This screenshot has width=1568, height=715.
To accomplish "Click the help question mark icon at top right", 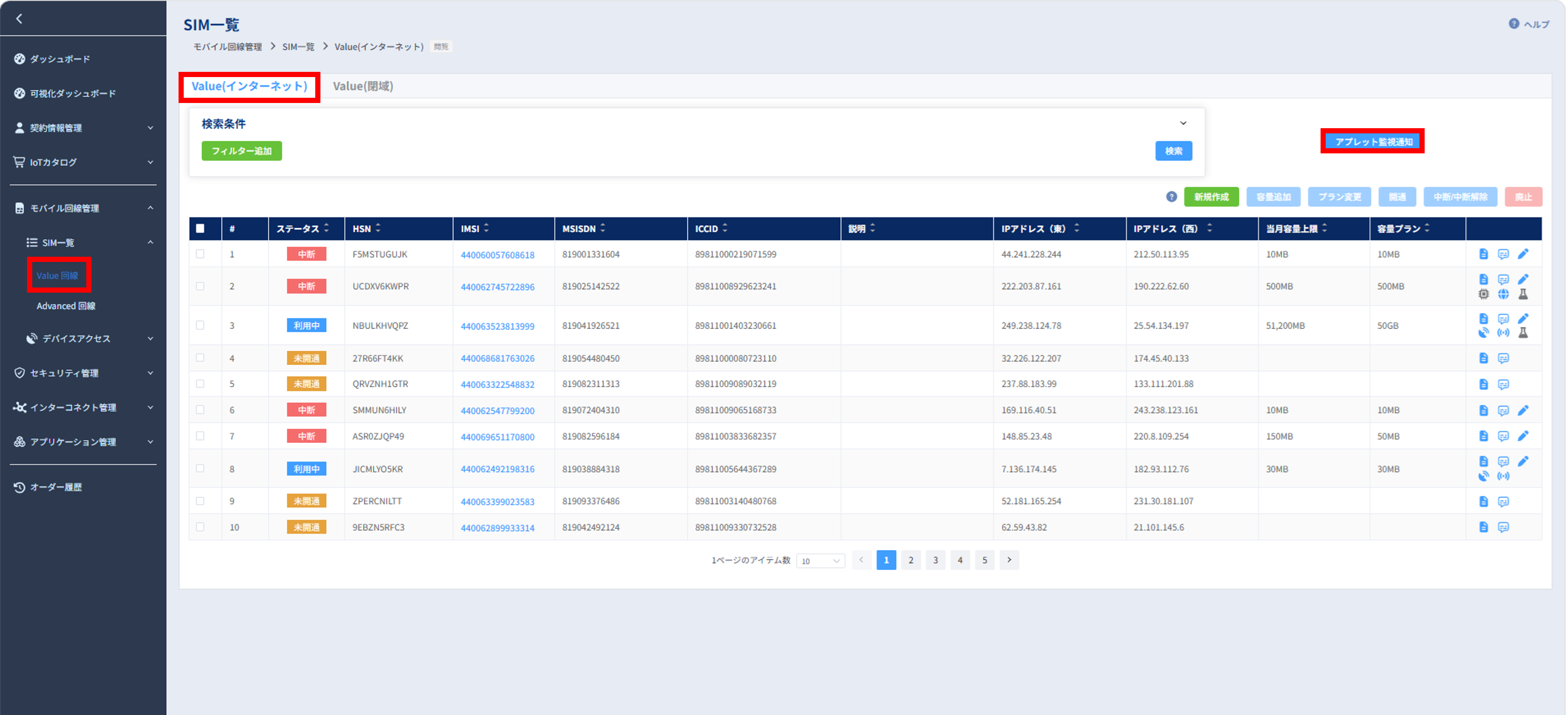I will [1513, 24].
